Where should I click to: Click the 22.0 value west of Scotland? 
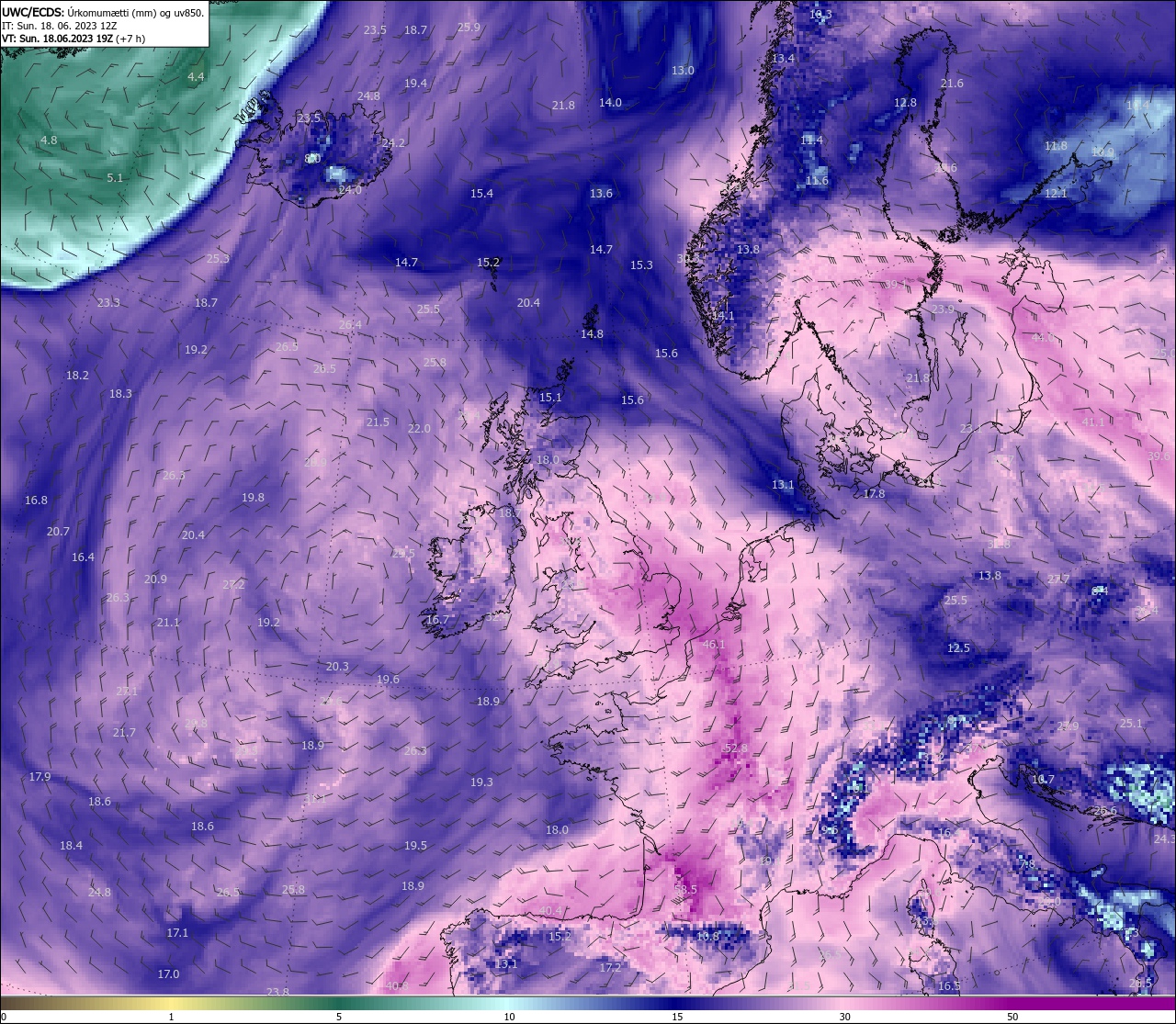pos(419,429)
